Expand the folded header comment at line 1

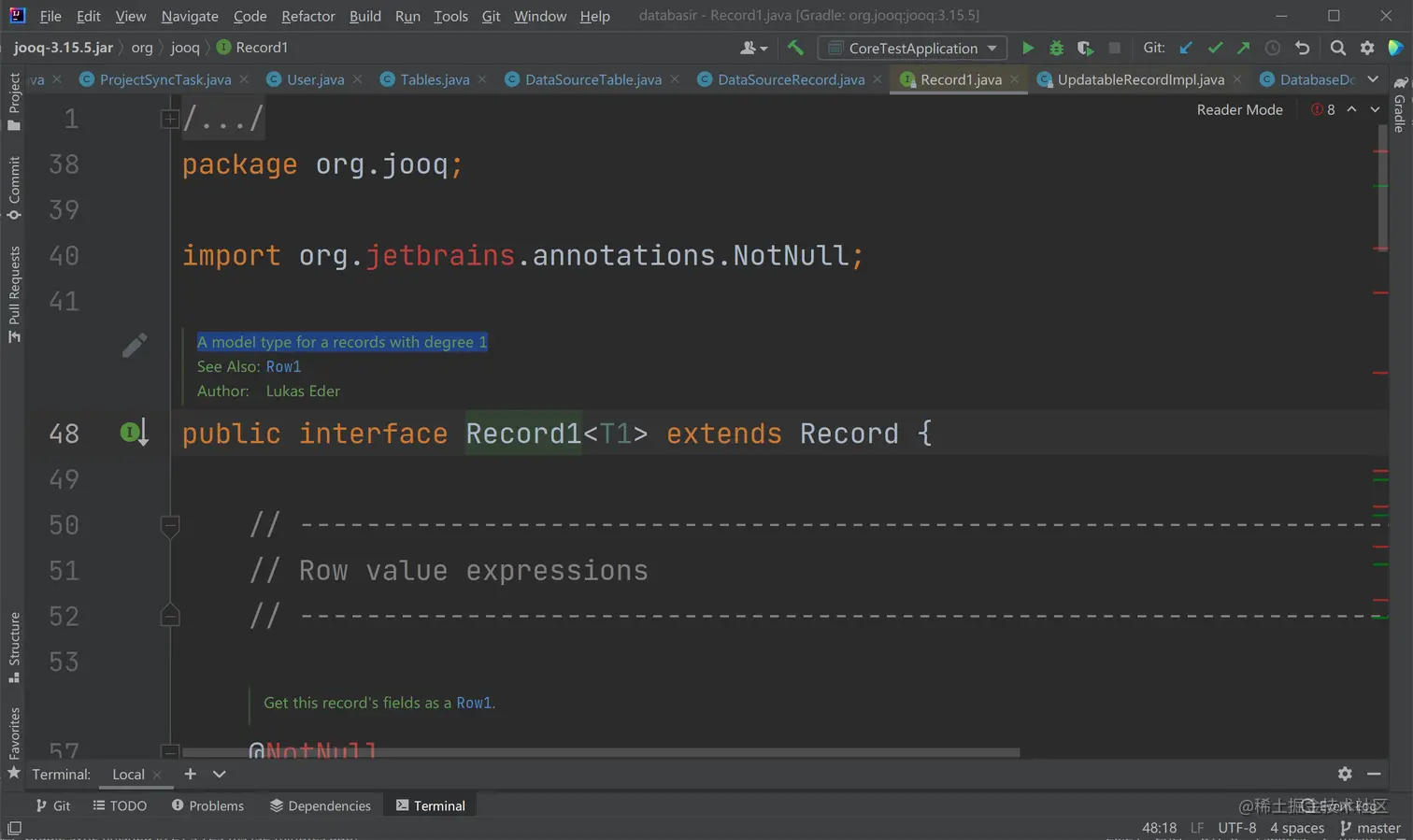170,119
